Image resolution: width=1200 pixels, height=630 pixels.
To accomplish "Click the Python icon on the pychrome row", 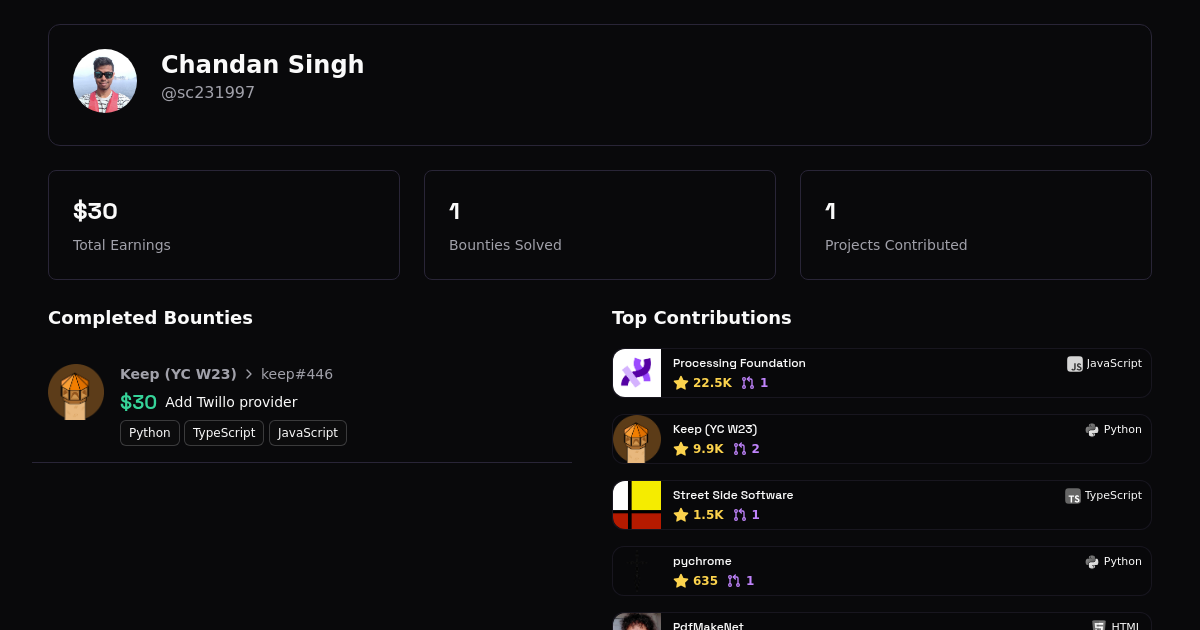I will pyautogui.click(x=1091, y=561).
